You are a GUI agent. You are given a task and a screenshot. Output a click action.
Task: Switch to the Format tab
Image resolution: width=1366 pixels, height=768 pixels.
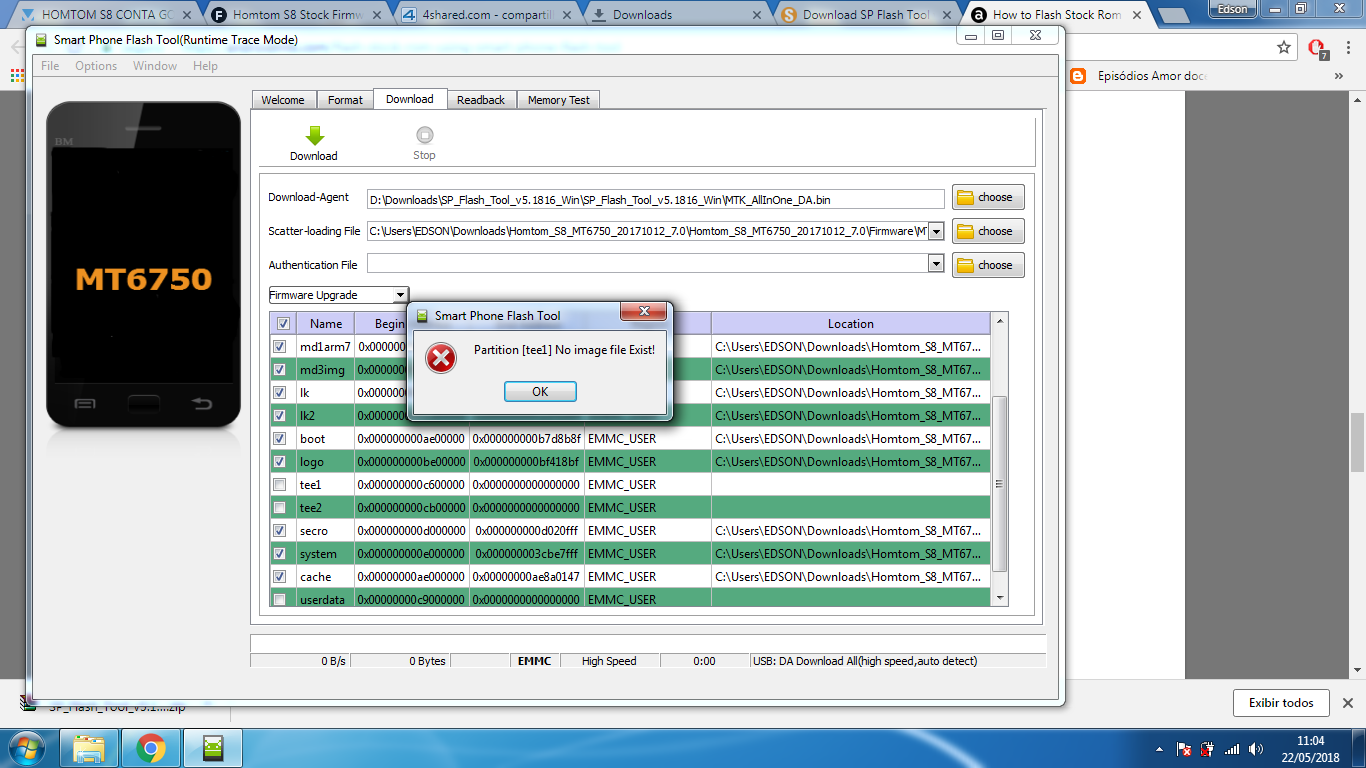click(x=345, y=100)
